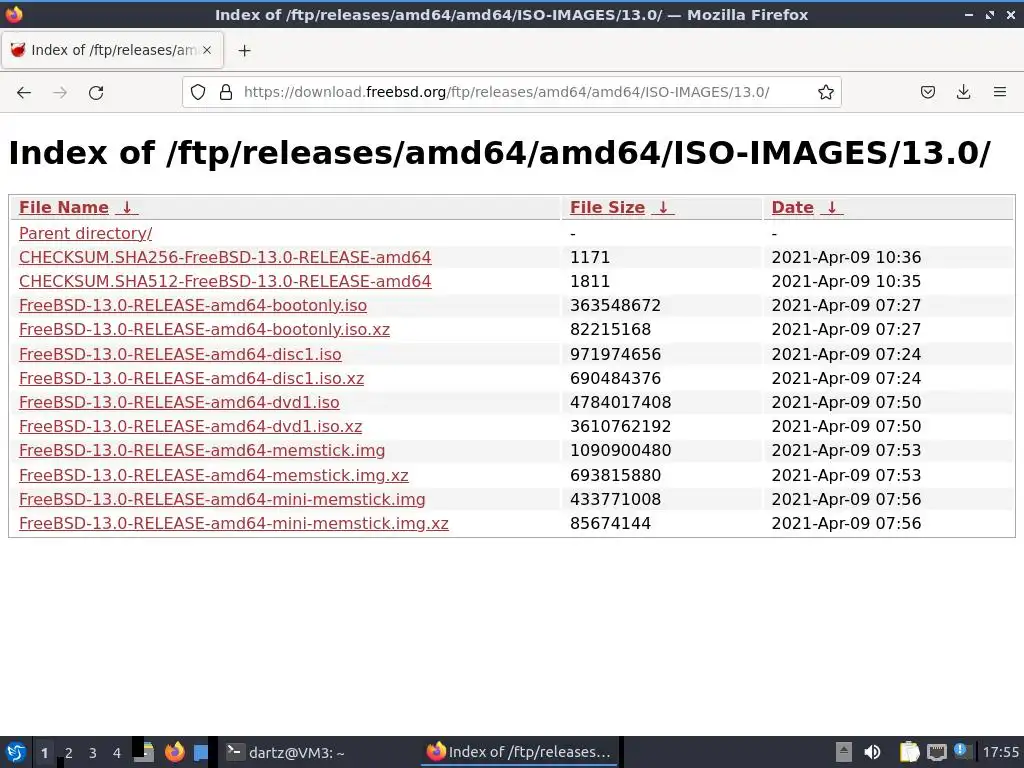The image size is (1024, 768).
Task: Click the tray eject/up-arrow icon
Action: 843,752
